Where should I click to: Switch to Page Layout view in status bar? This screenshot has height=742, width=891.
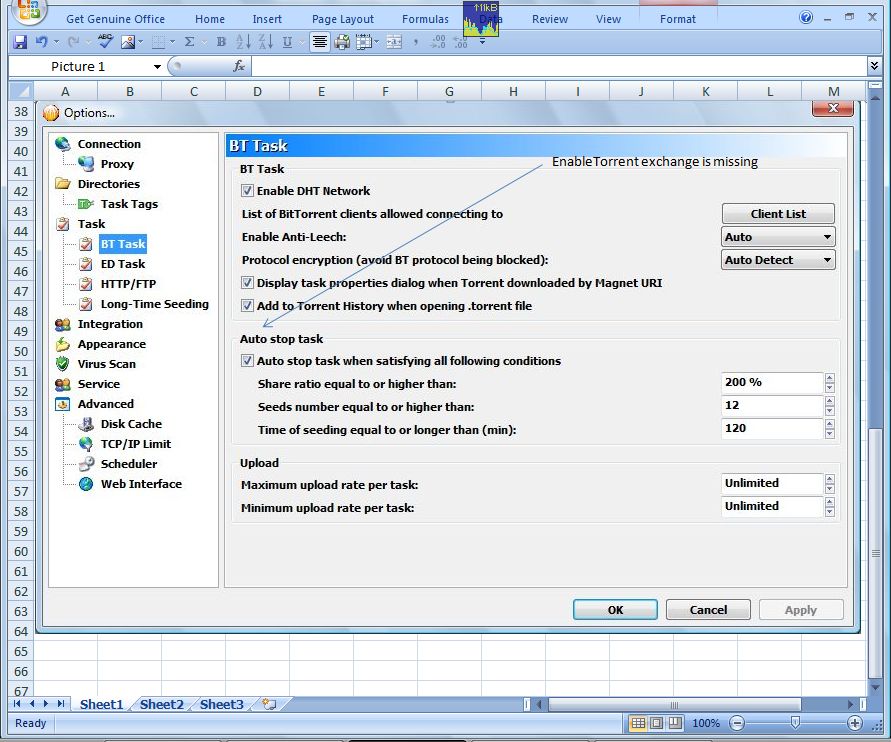(656, 723)
